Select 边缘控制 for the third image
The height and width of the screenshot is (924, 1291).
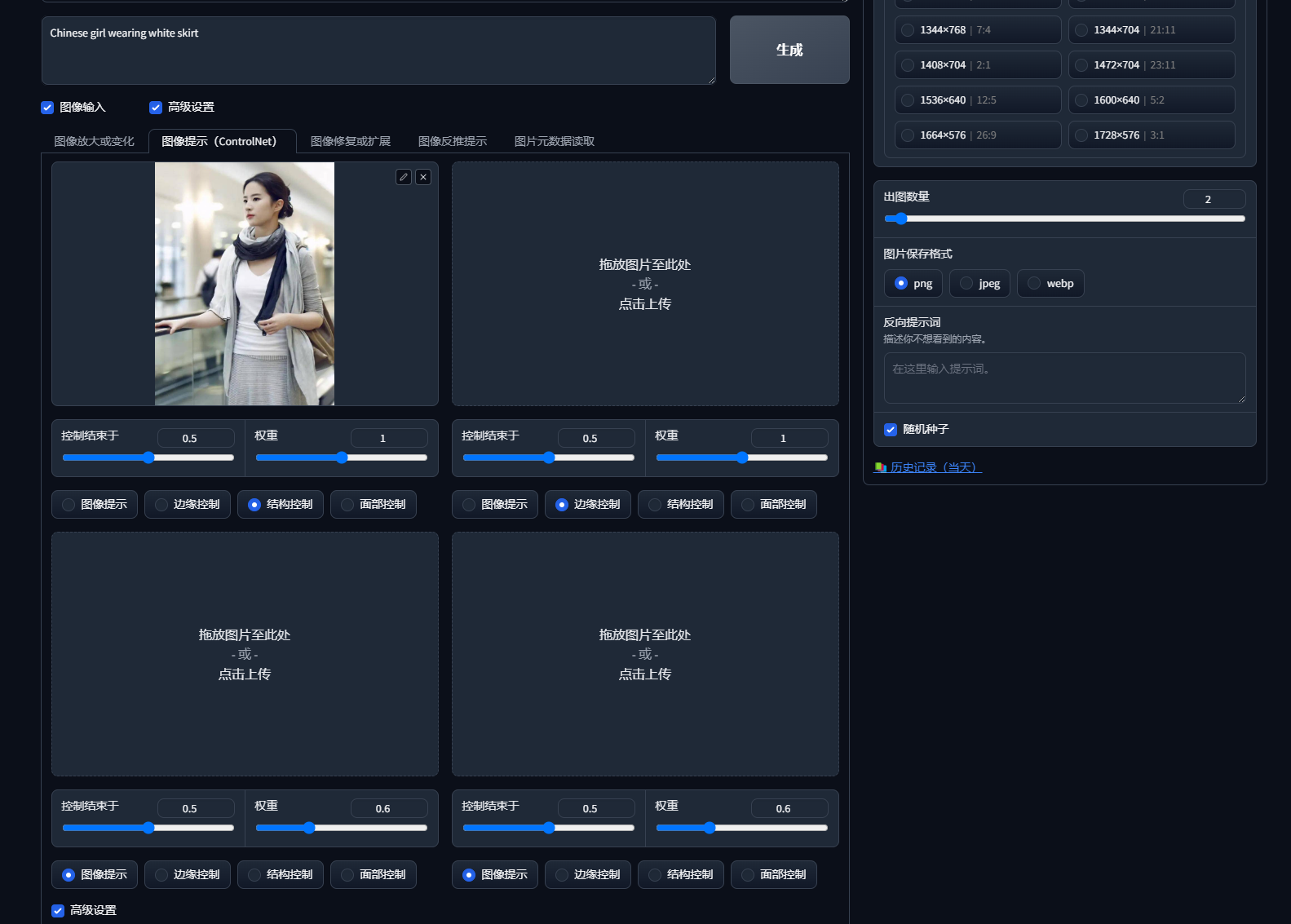[188, 875]
